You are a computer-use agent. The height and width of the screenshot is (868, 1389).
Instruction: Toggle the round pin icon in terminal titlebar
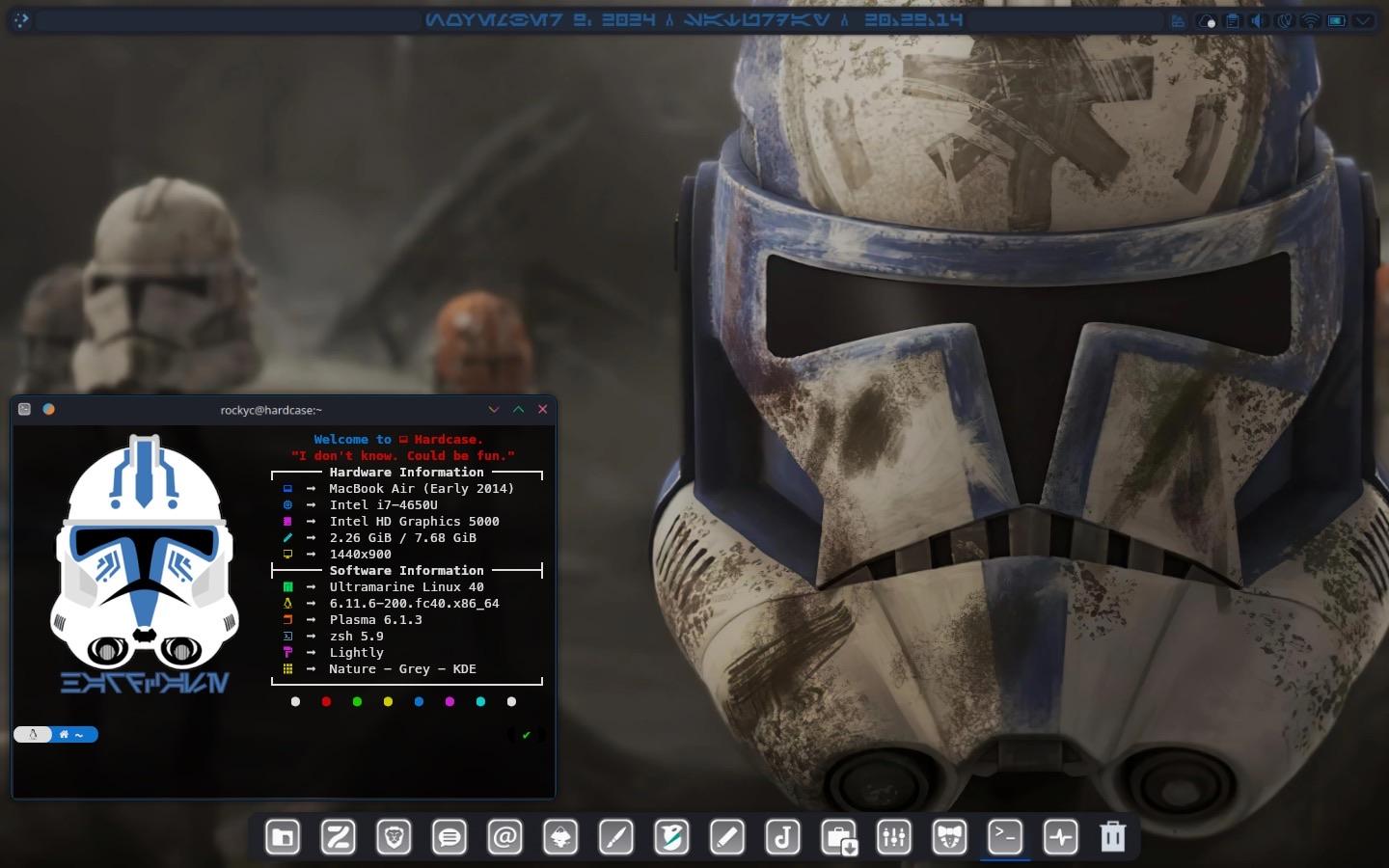pyautogui.click(x=48, y=409)
